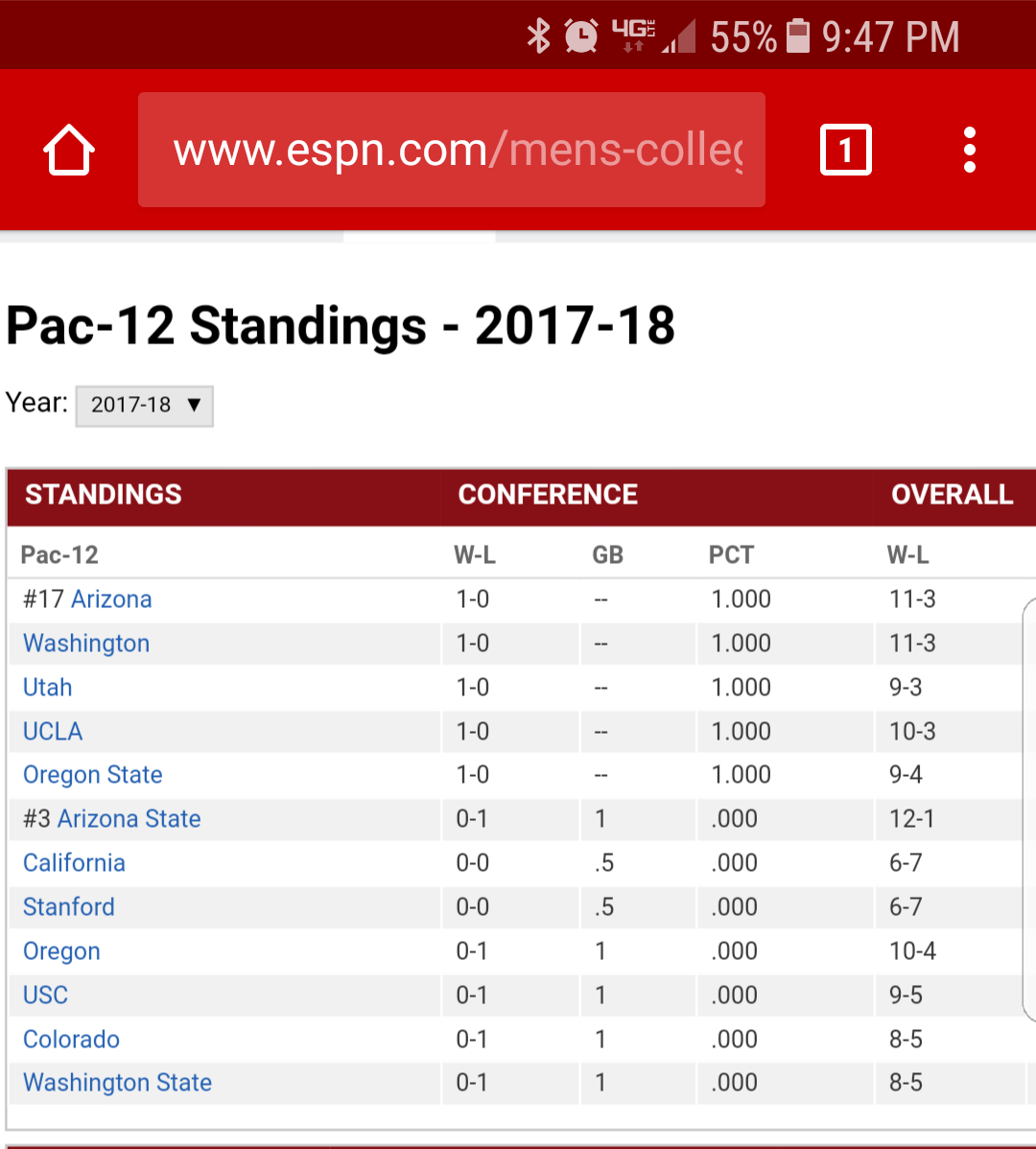Open the Arizona State team link
Image resolution: width=1036 pixels, height=1149 pixels.
coord(129,818)
